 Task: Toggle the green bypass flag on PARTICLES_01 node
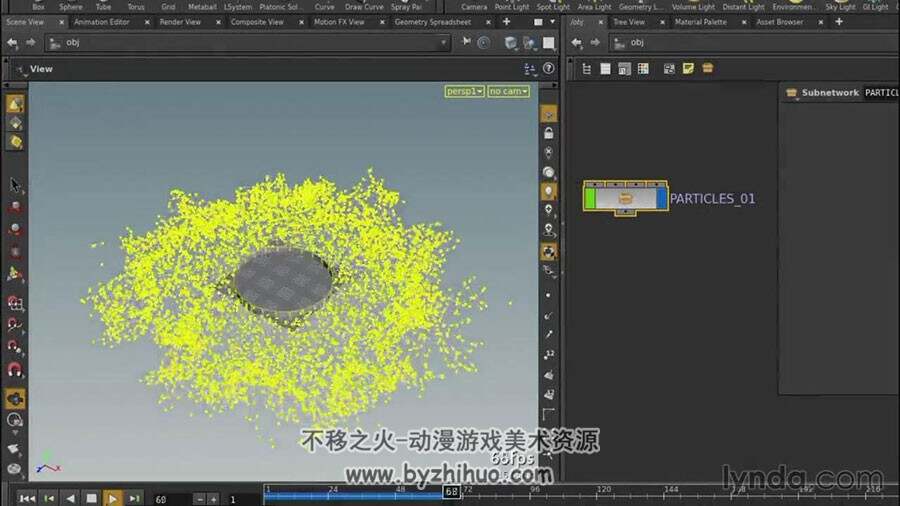tap(590, 198)
